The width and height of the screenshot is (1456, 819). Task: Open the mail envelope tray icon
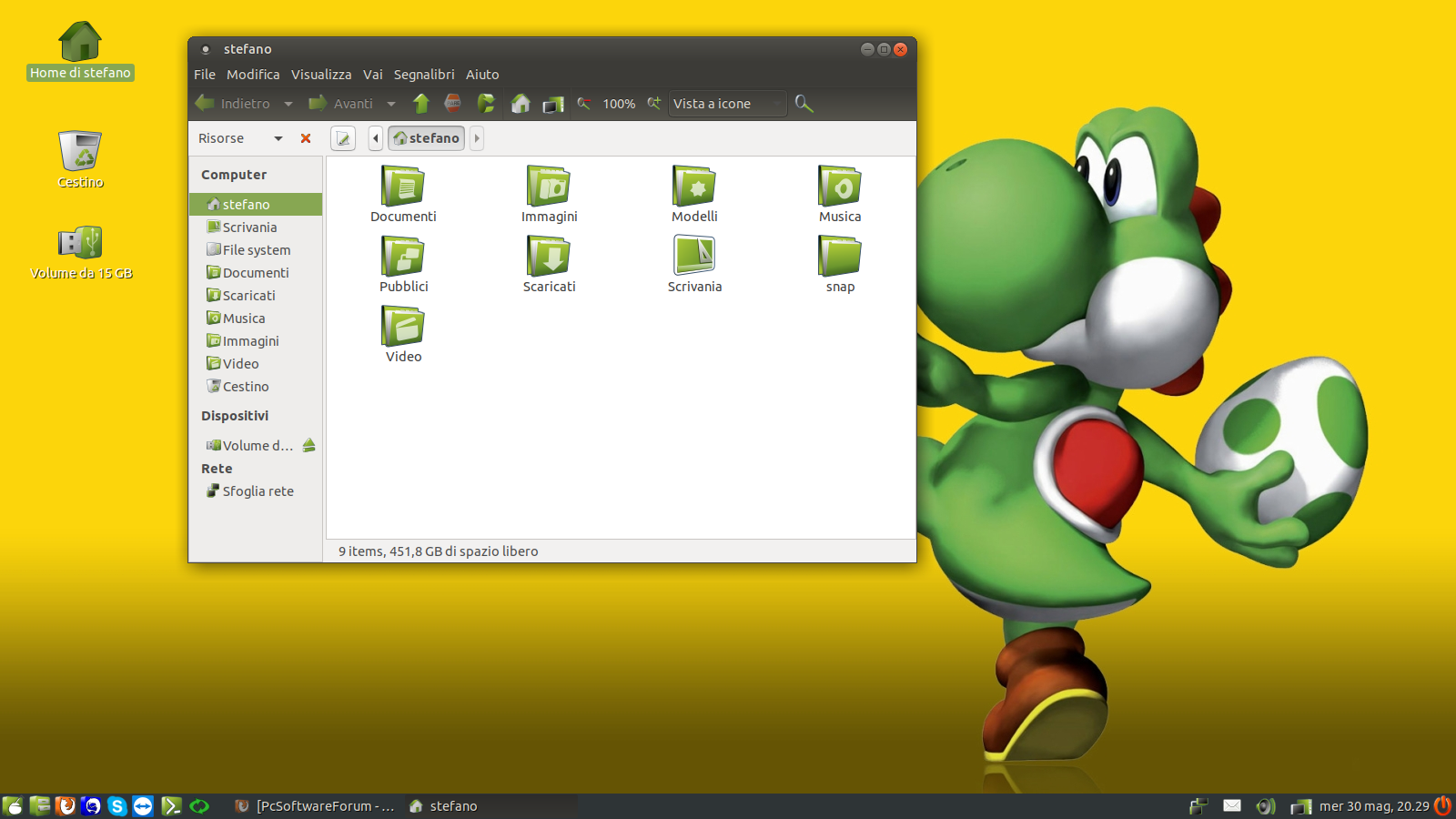tap(1232, 805)
